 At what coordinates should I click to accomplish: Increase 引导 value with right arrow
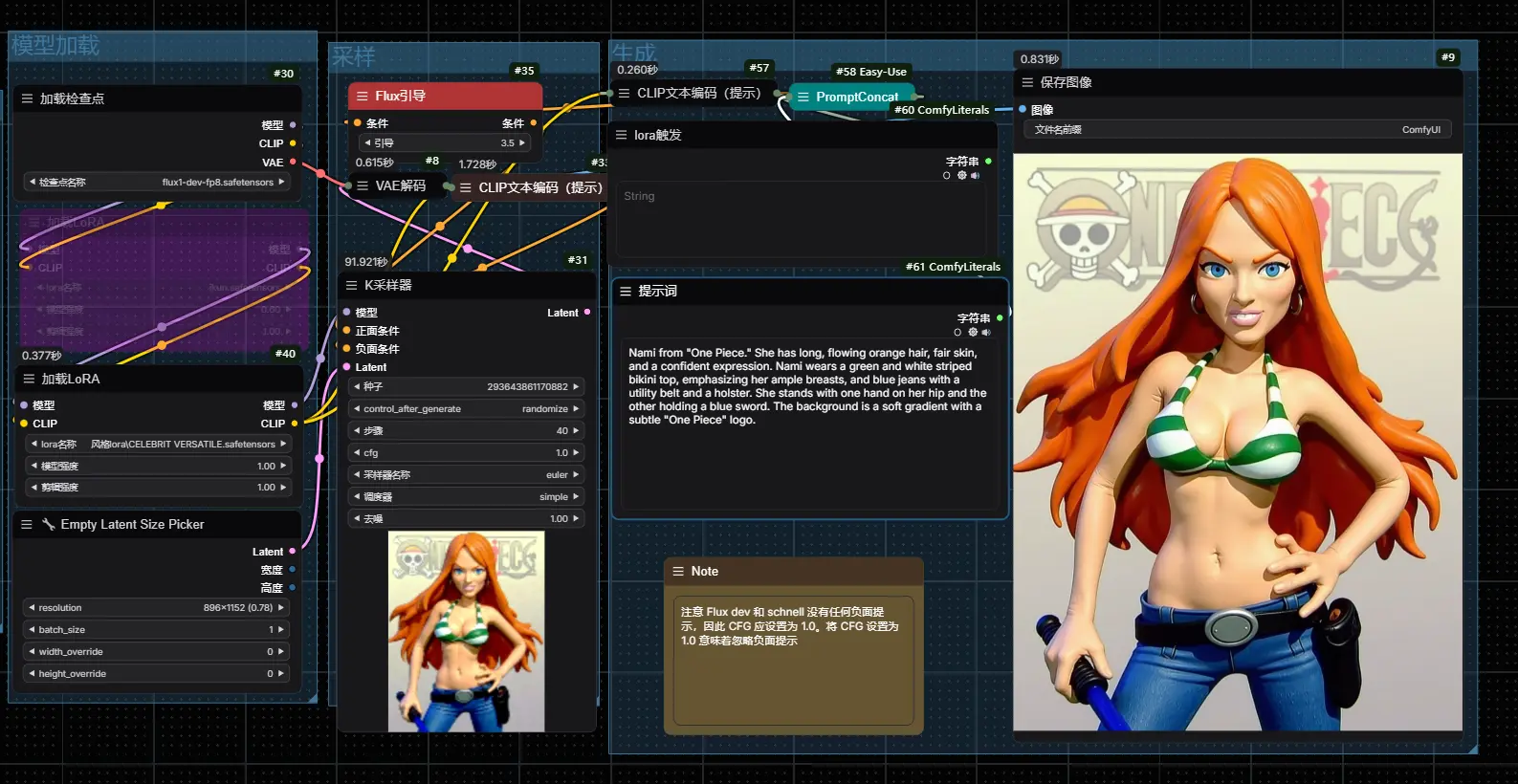coord(521,142)
